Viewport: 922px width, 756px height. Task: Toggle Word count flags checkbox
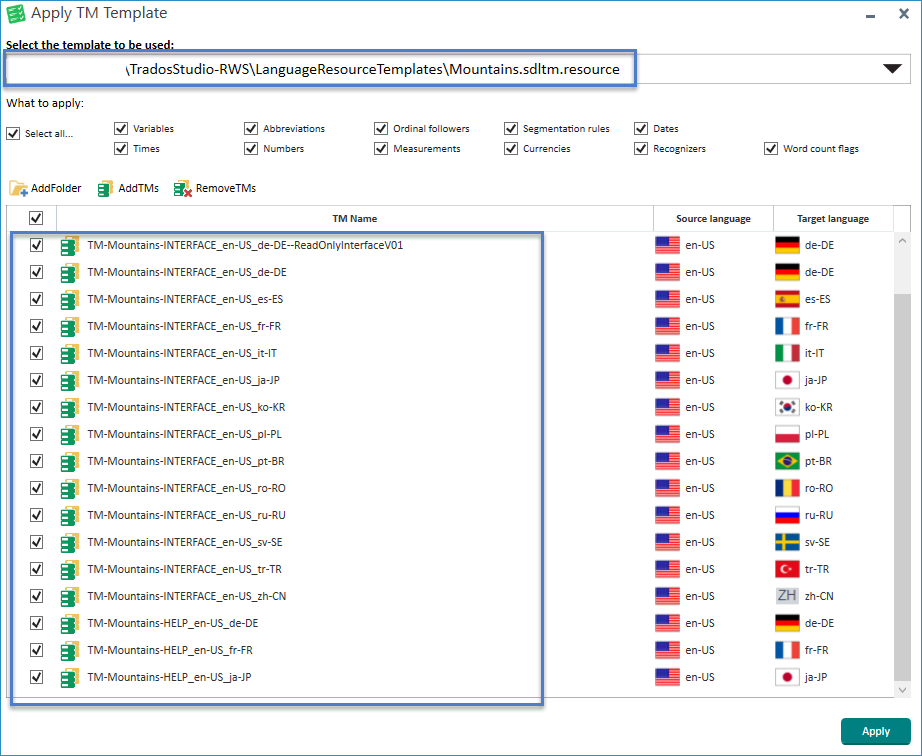coord(771,149)
